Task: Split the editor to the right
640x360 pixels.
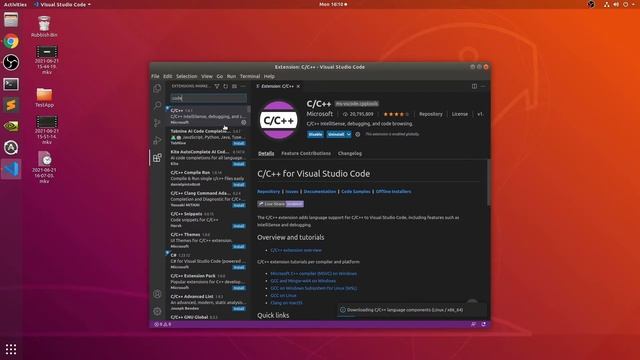Action: coord(474,86)
